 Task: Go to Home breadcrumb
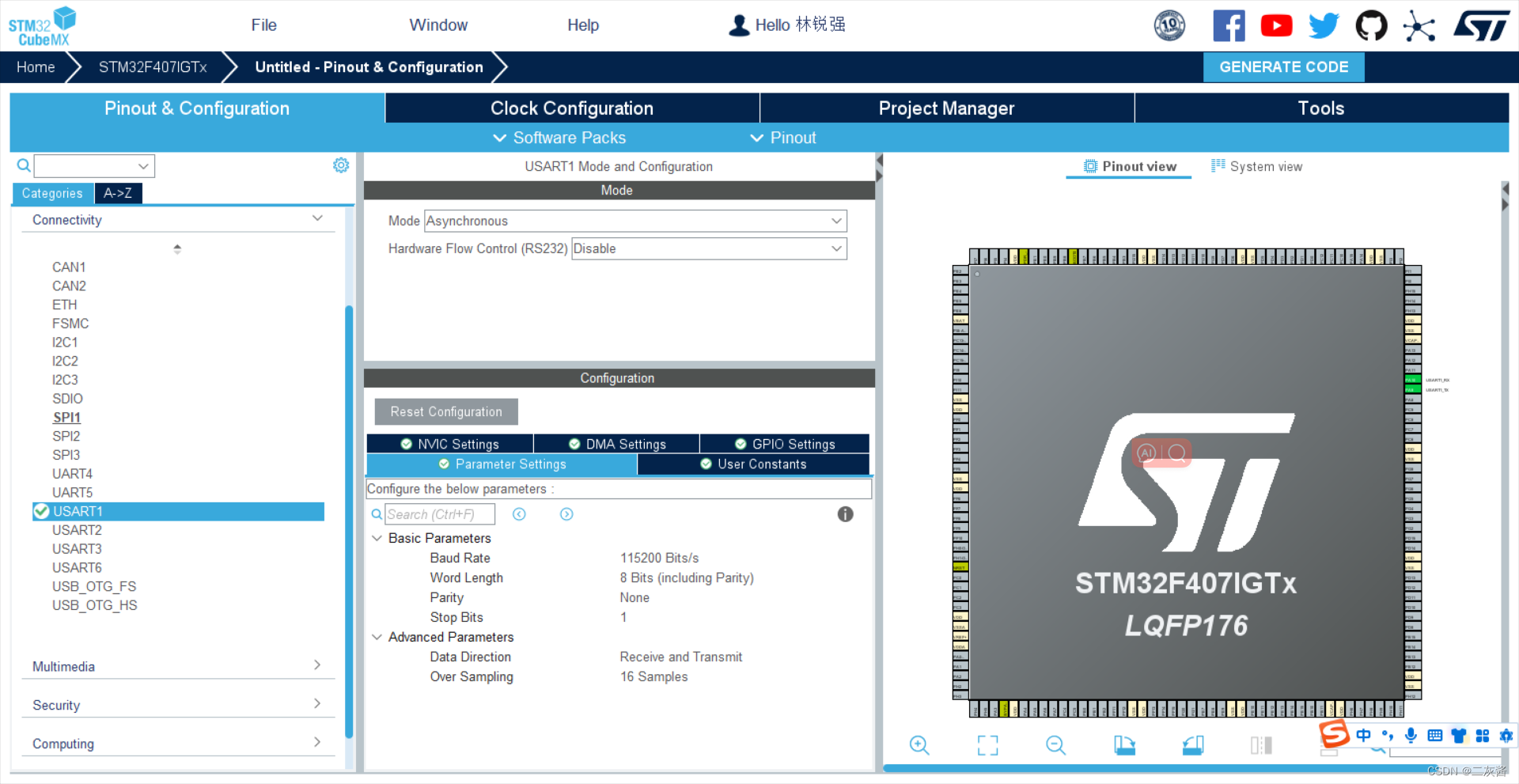pos(36,67)
